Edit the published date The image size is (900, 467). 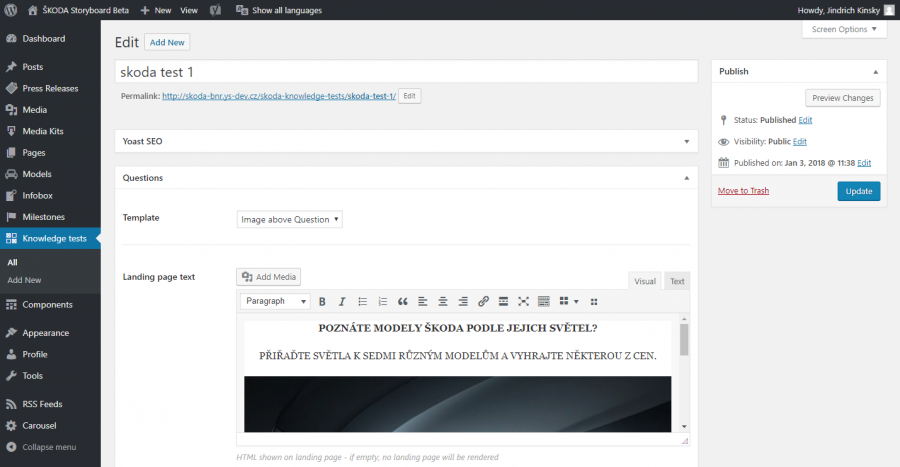(x=864, y=163)
